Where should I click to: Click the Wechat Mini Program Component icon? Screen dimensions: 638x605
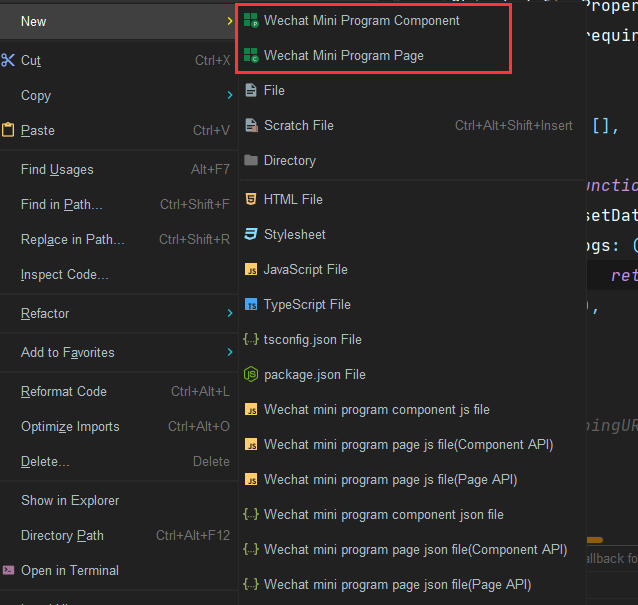coord(251,20)
